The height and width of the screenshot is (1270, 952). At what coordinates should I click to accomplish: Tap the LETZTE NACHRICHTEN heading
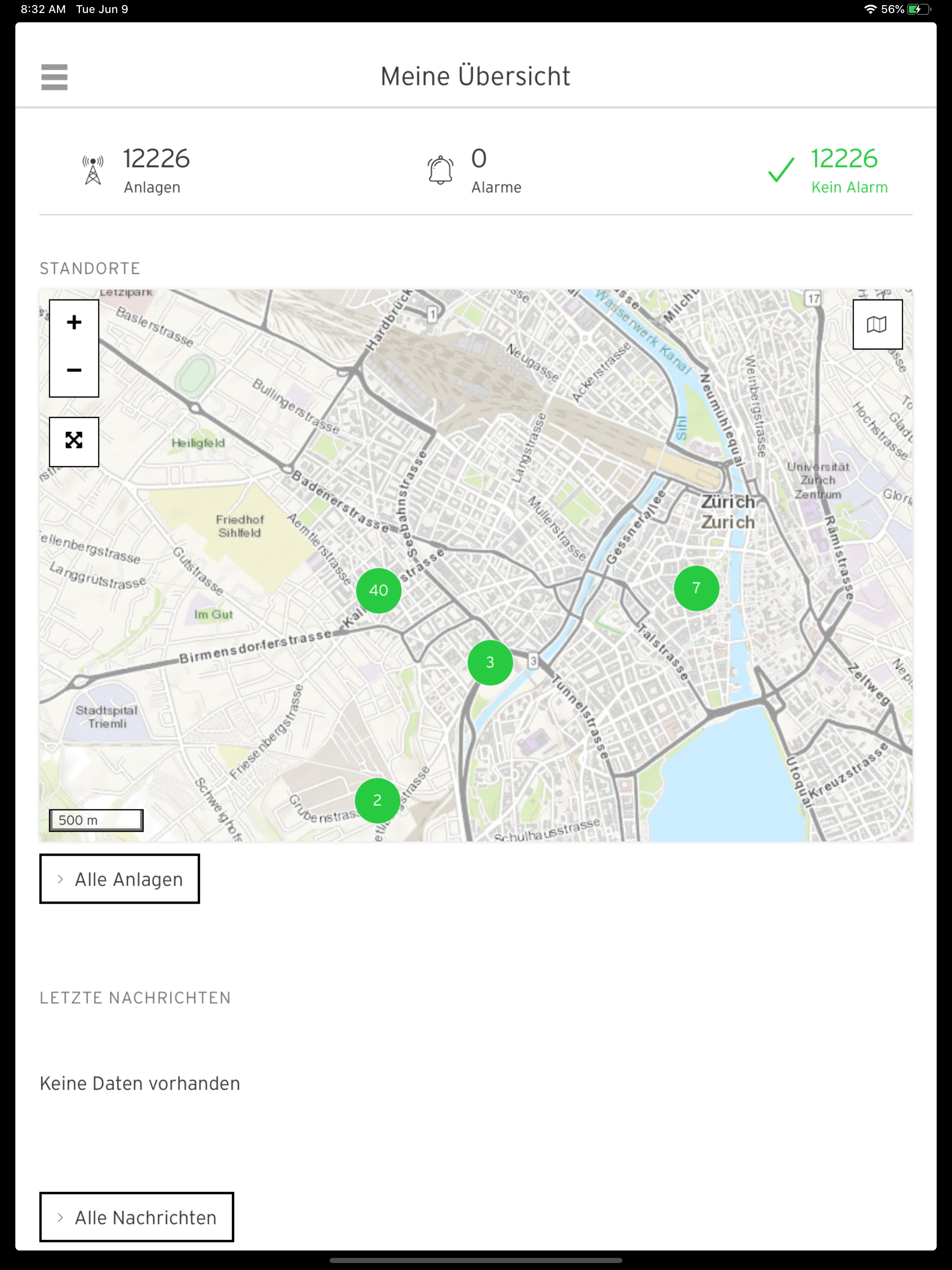point(135,998)
